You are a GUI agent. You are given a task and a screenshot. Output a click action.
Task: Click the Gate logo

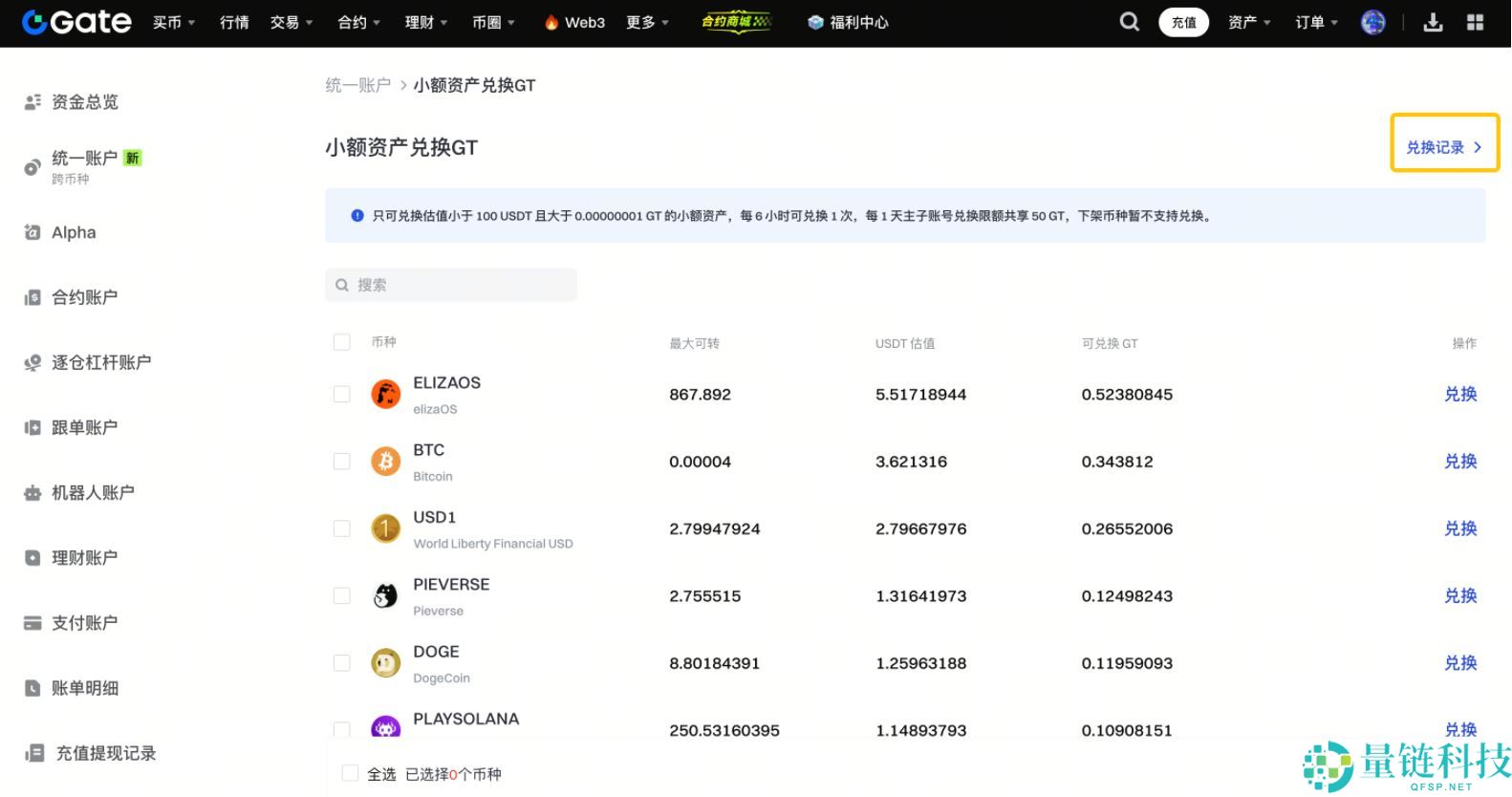point(76,22)
